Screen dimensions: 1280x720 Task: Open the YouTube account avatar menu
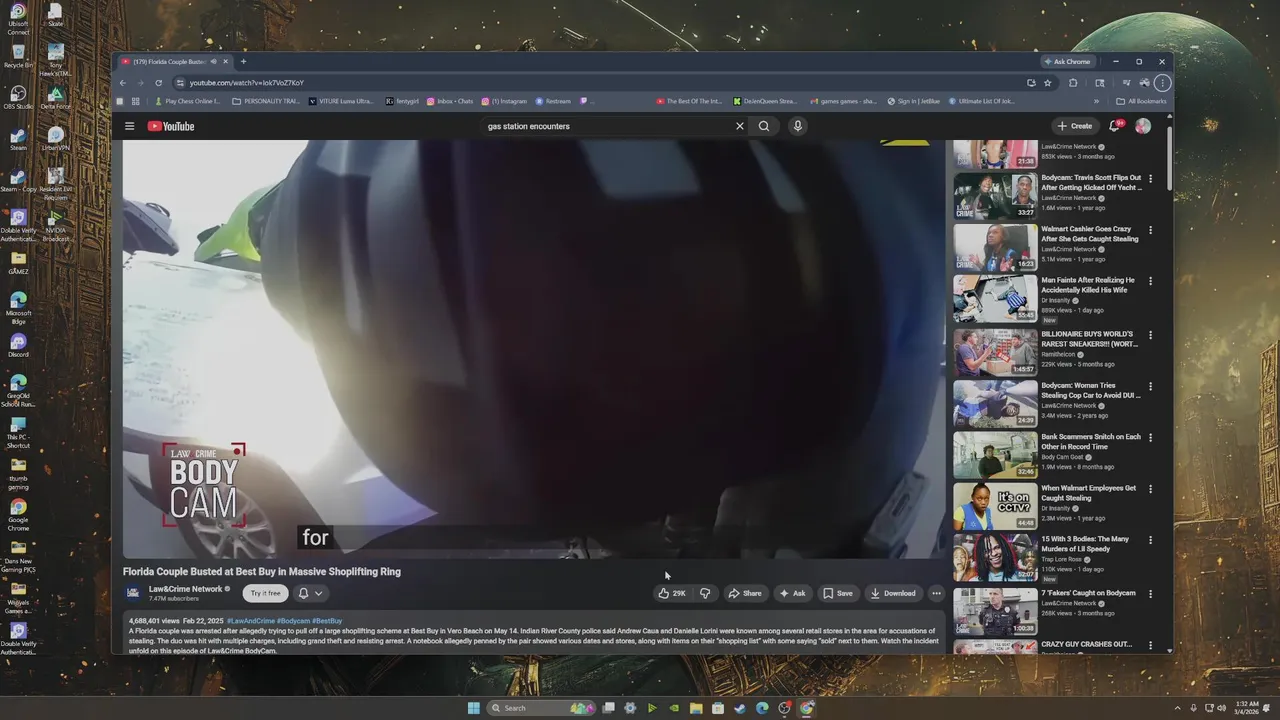click(x=1143, y=126)
